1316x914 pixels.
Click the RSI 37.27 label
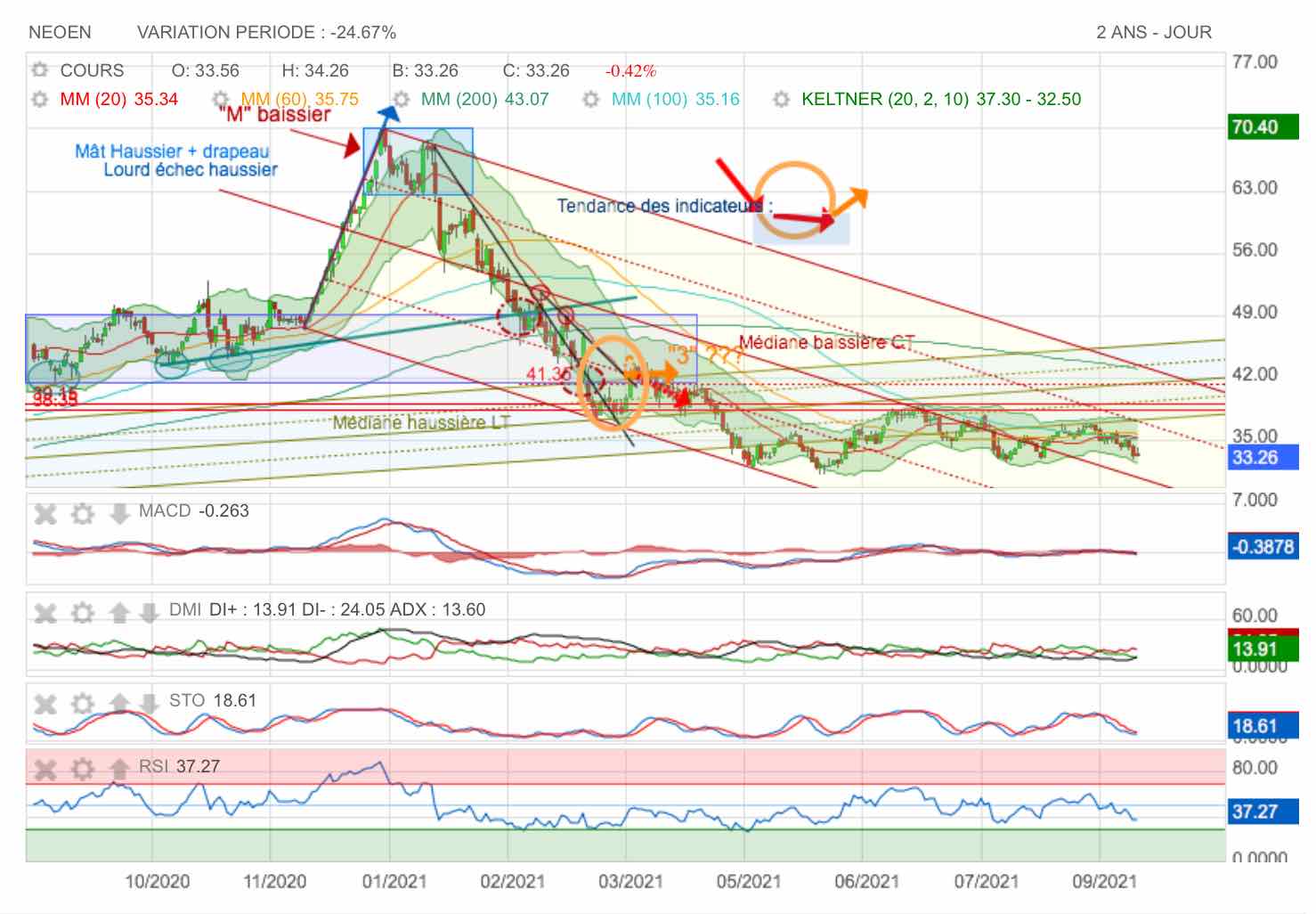(179, 766)
